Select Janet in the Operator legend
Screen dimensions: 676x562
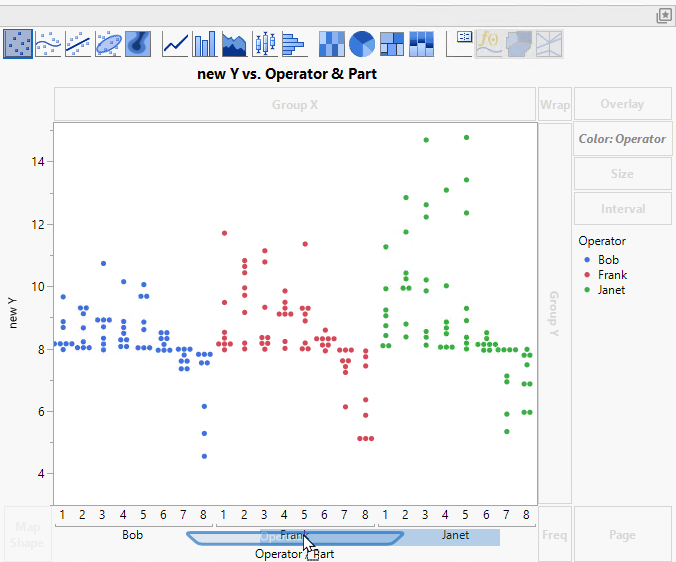point(612,290)
